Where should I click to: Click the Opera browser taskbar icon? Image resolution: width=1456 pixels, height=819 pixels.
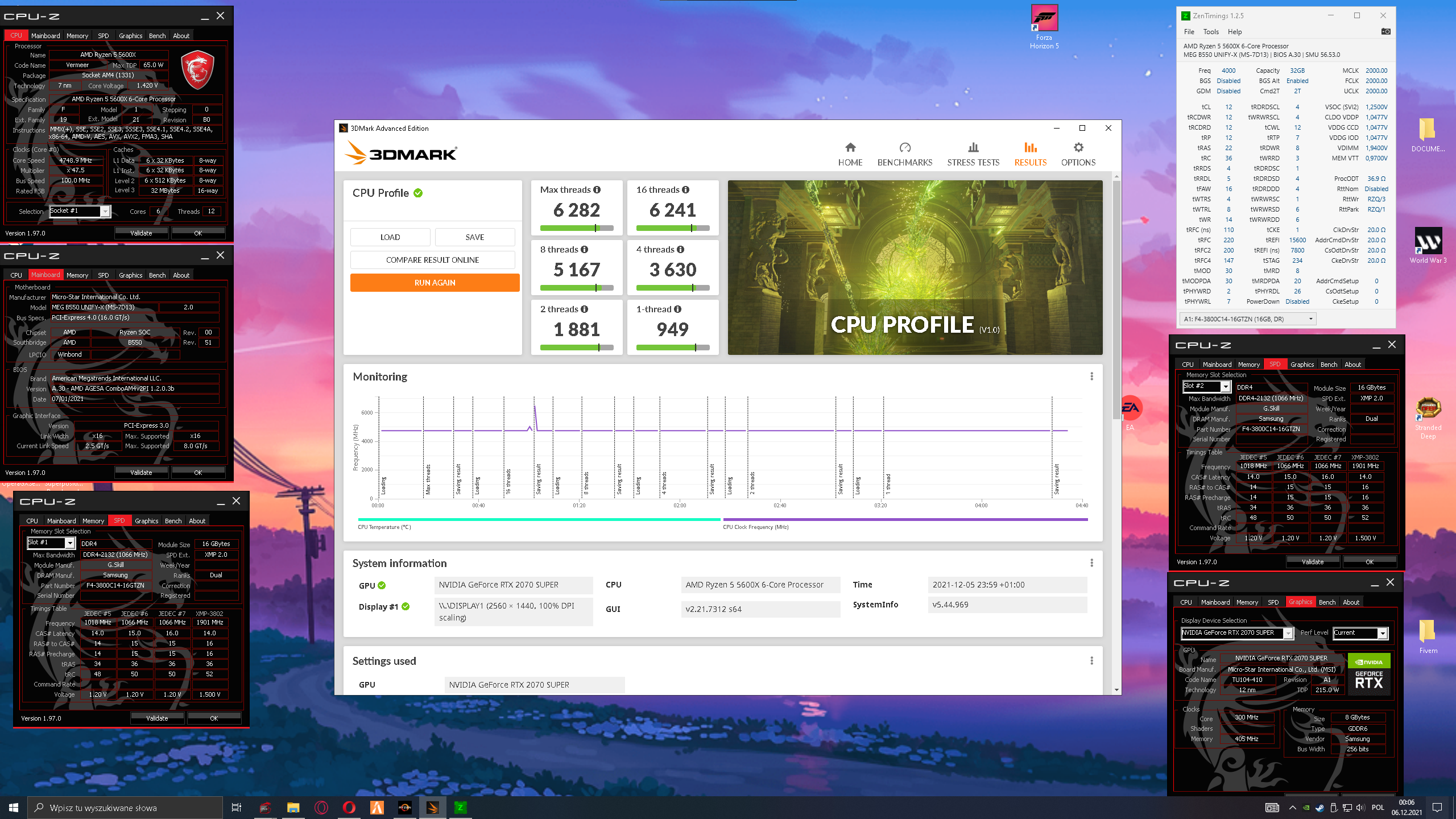pyautogui.click(x=349, y=808)
